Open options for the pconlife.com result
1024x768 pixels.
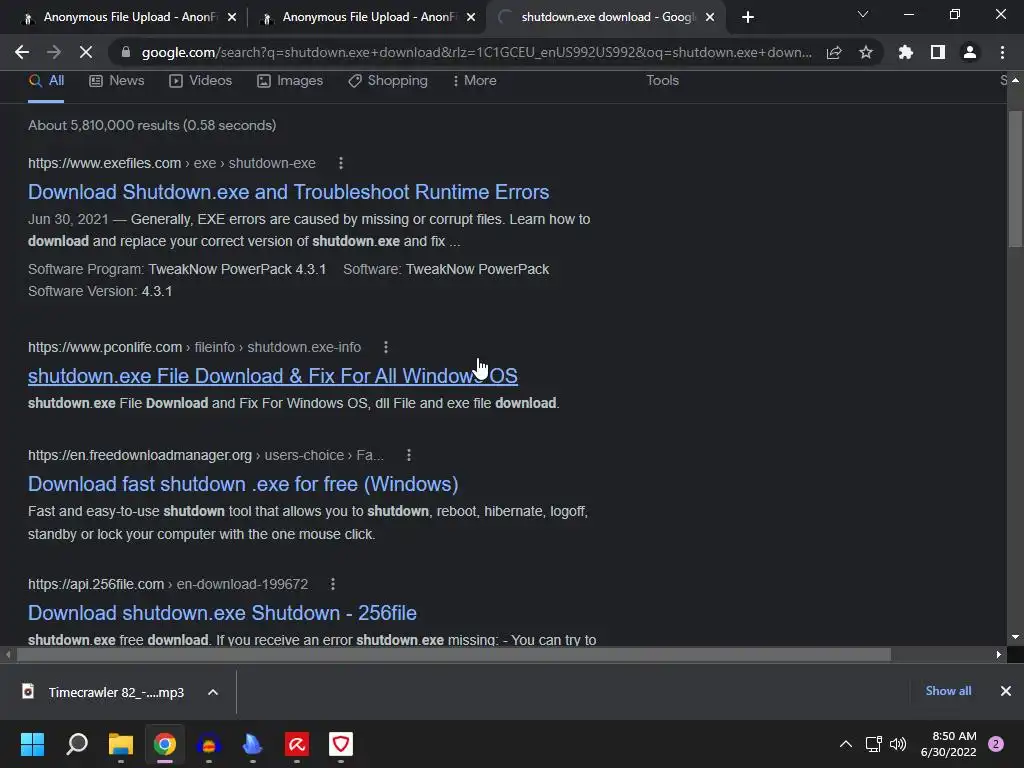tap(386, 347)
